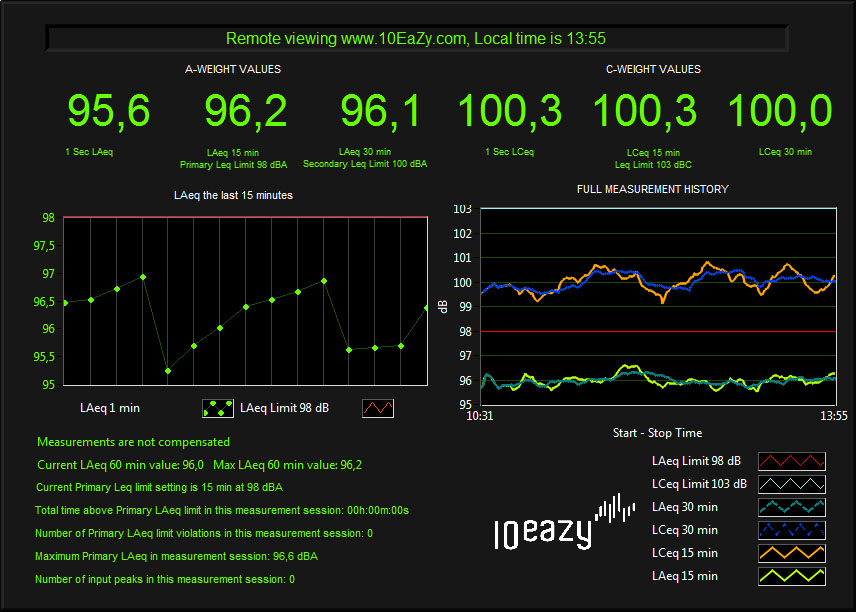Viewport: 856px width, 612px height.
Task: Click the 'Measurements are not compensated' text
Action: click(x=133, y=442)
